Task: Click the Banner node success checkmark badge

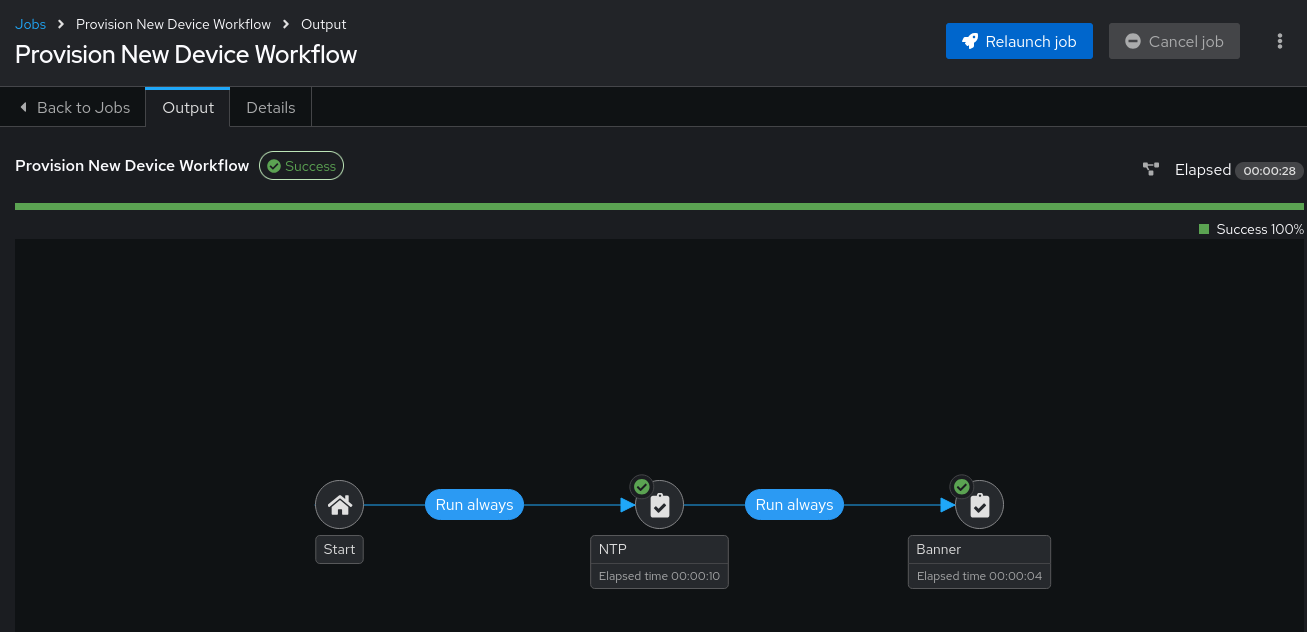Action: pyautogui.click(x=962, y=487)
